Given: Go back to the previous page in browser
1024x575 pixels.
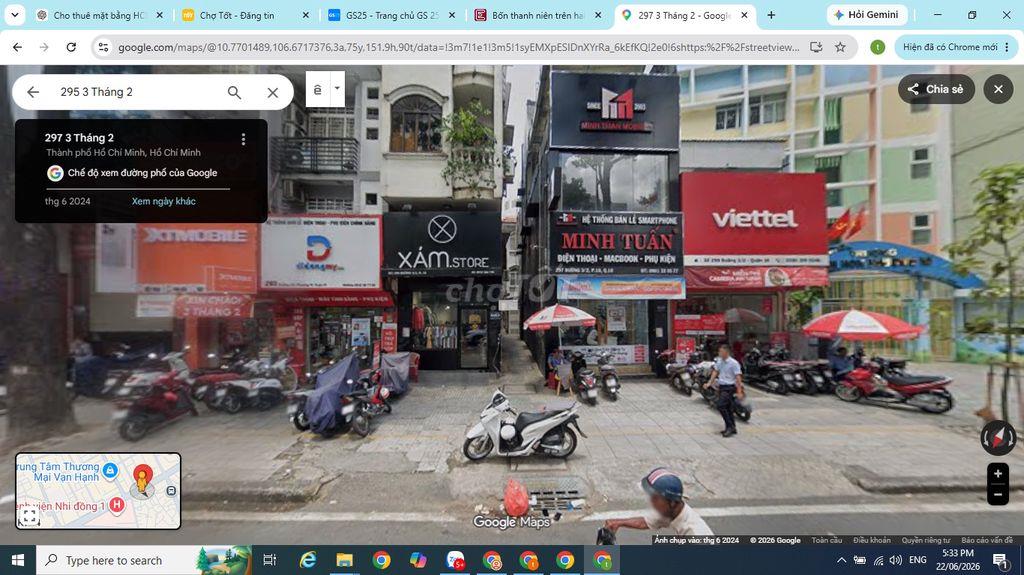Looking at the screenshot, I should (18, 47).
